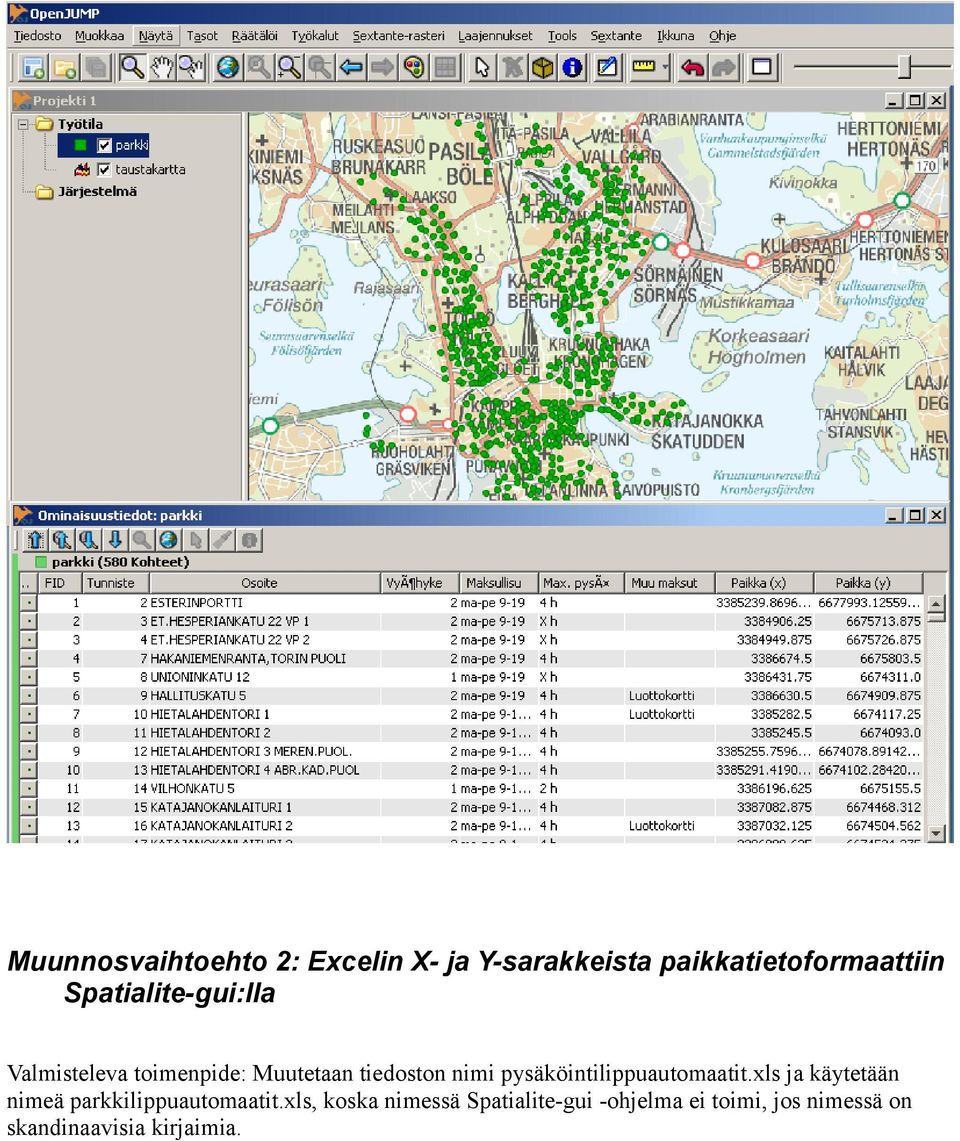Open the Tasot menu
The width and height of the screenshot is (960, 1141).
(202, 36)
